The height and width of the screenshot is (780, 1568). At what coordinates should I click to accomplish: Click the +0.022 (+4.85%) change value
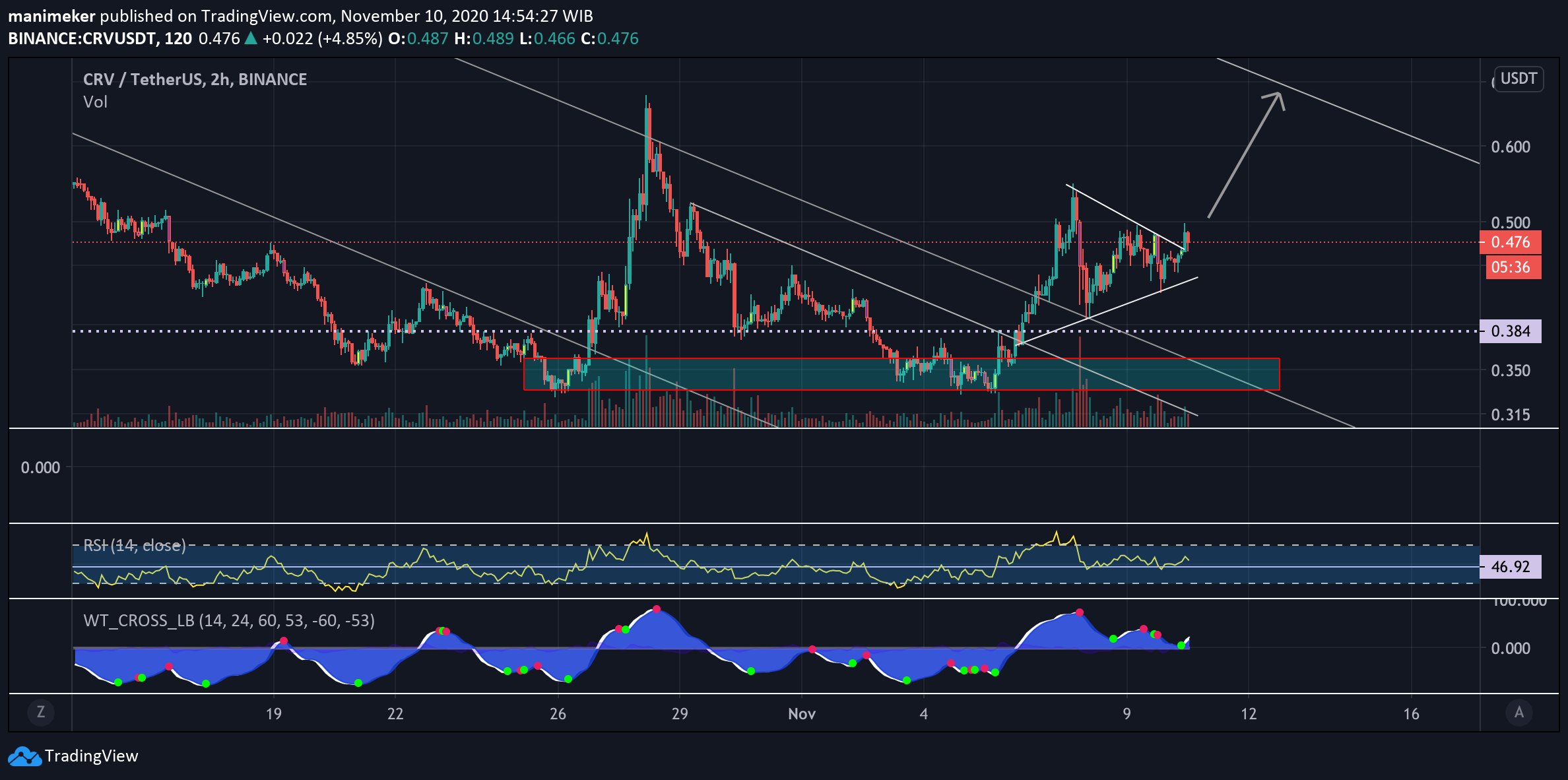(x=322, y=38)
